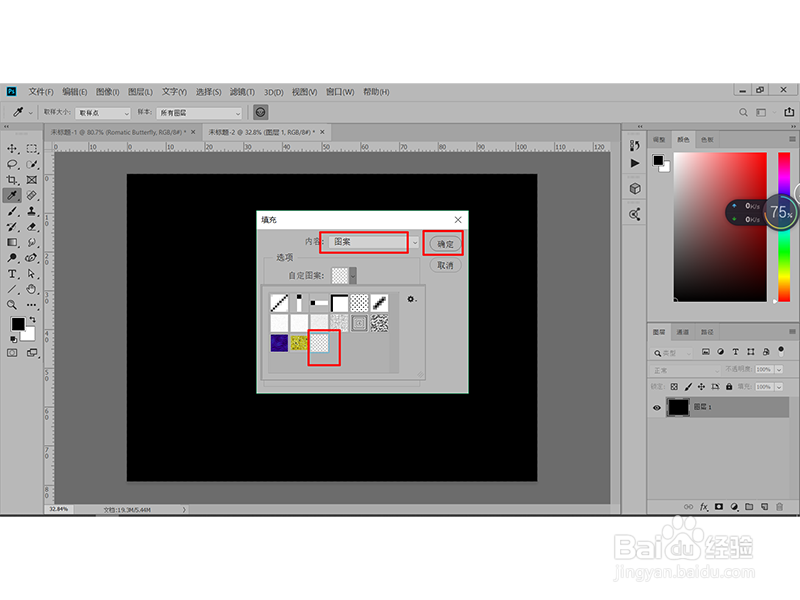Select the Zoom tool
Image resolution: width=800 pixels, height=600 pixels.
(x=12, y=305)
